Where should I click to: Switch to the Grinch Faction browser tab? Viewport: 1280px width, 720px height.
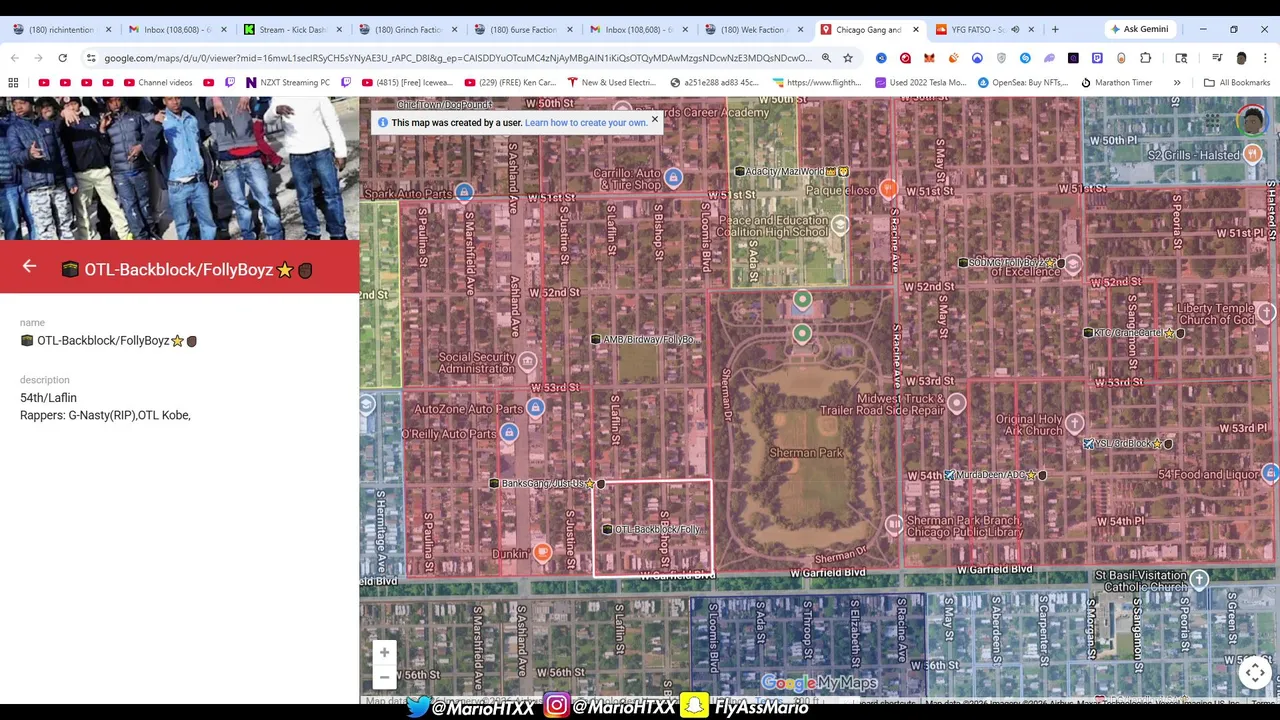pyautogui.click(x=408, y=30)
